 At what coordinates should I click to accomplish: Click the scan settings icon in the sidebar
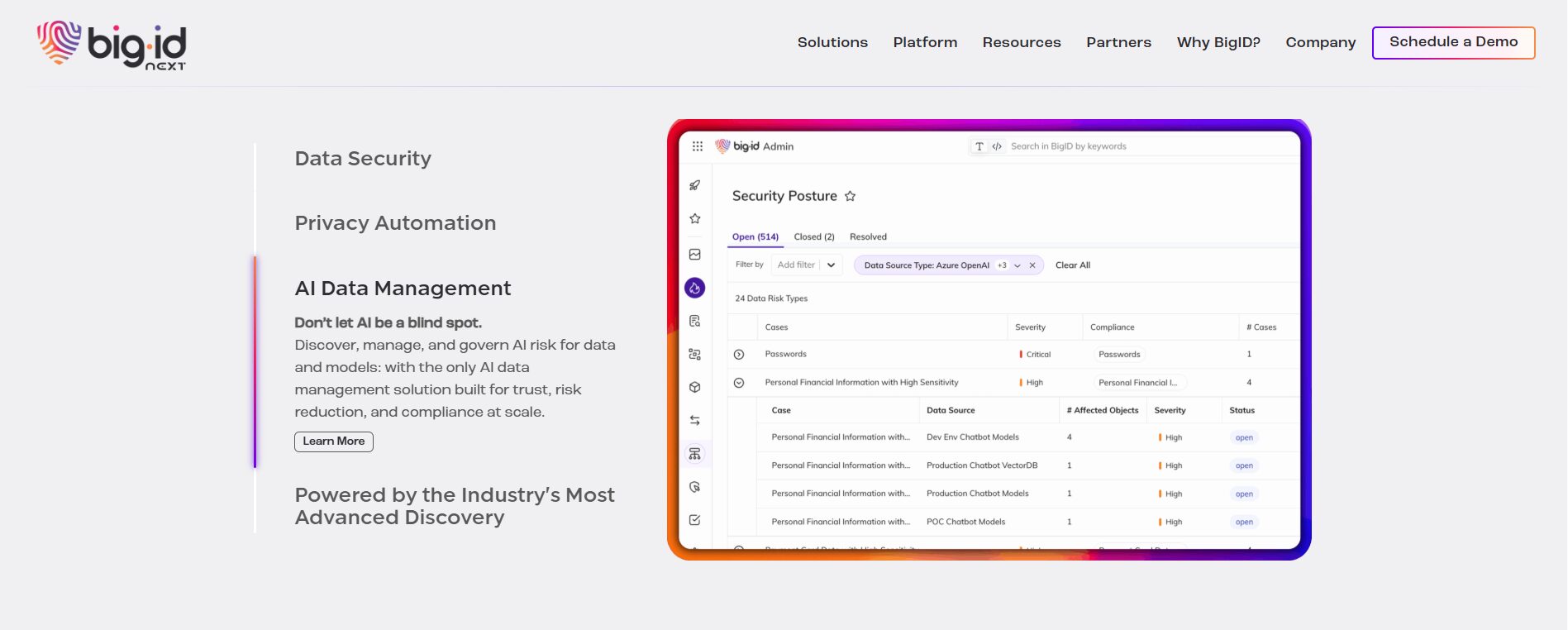695,354
